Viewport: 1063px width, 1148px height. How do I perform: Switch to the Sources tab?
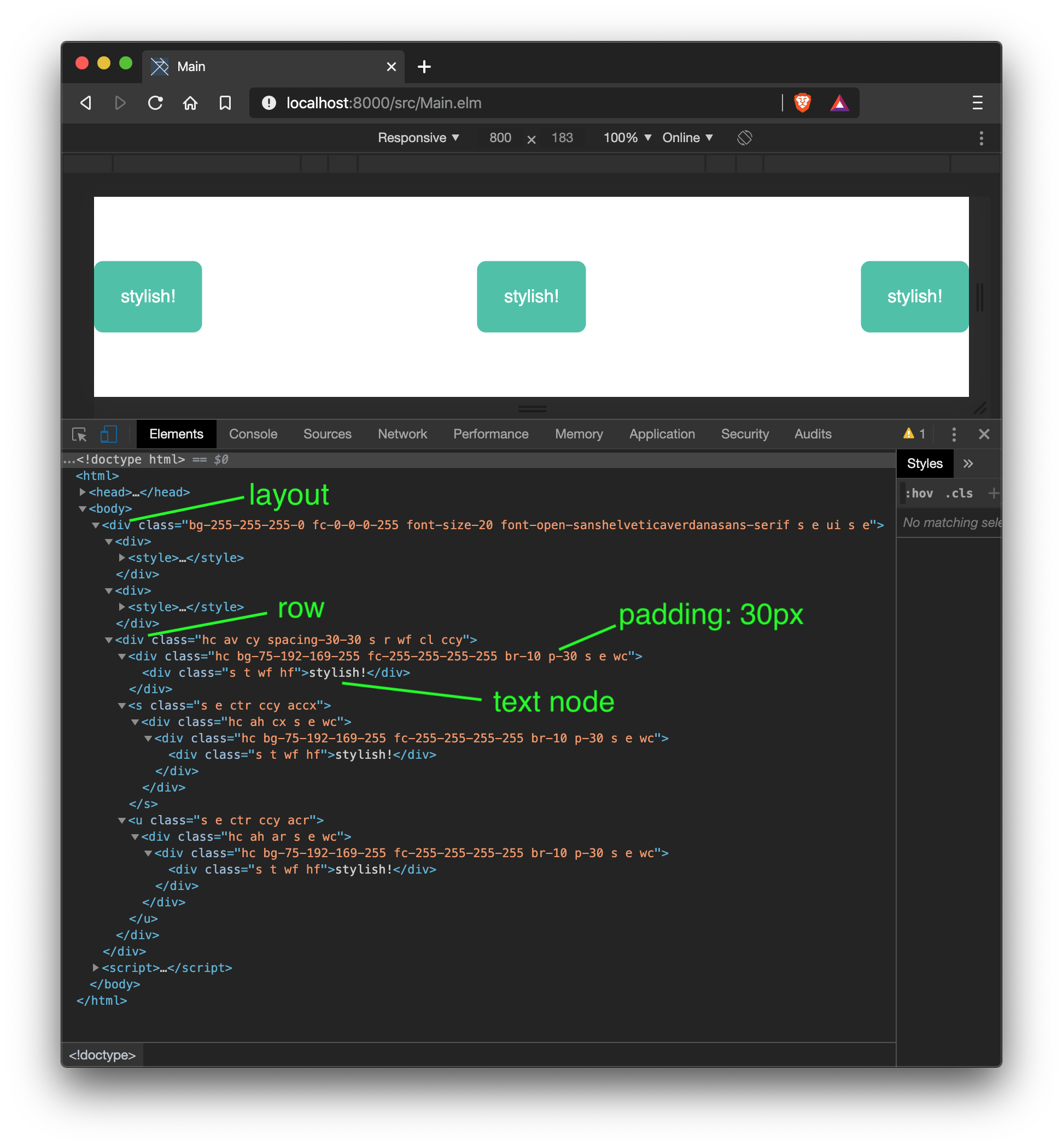pyautogui.click(x=328, y=434)
